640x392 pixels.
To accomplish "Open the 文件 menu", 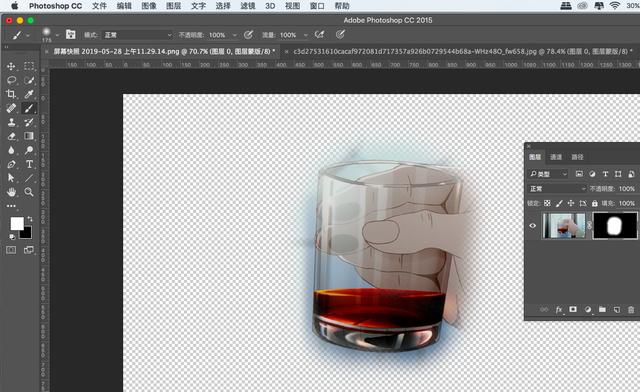I will pos(99,6).
